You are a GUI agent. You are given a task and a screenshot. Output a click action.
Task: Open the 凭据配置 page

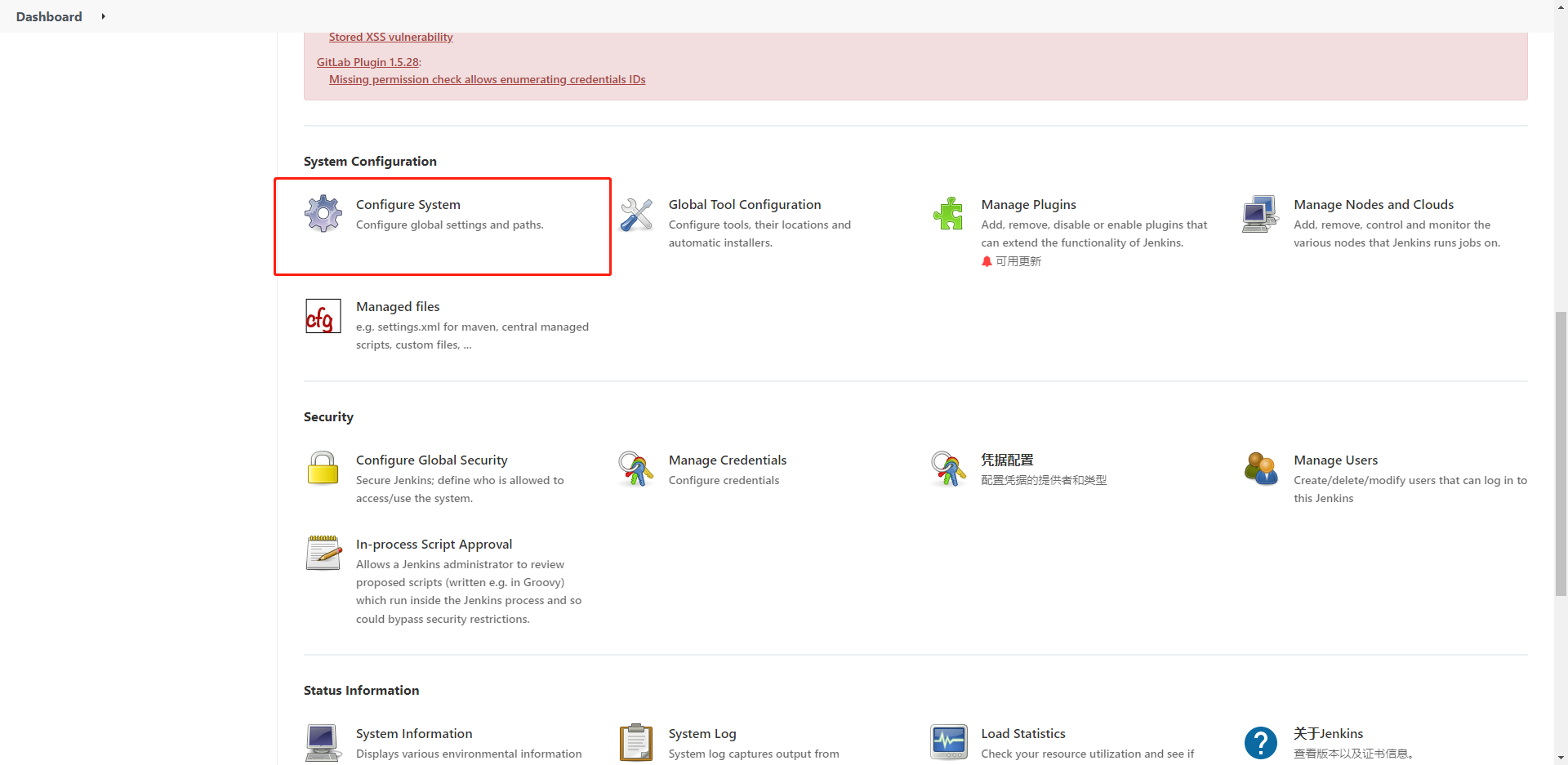1008,460
